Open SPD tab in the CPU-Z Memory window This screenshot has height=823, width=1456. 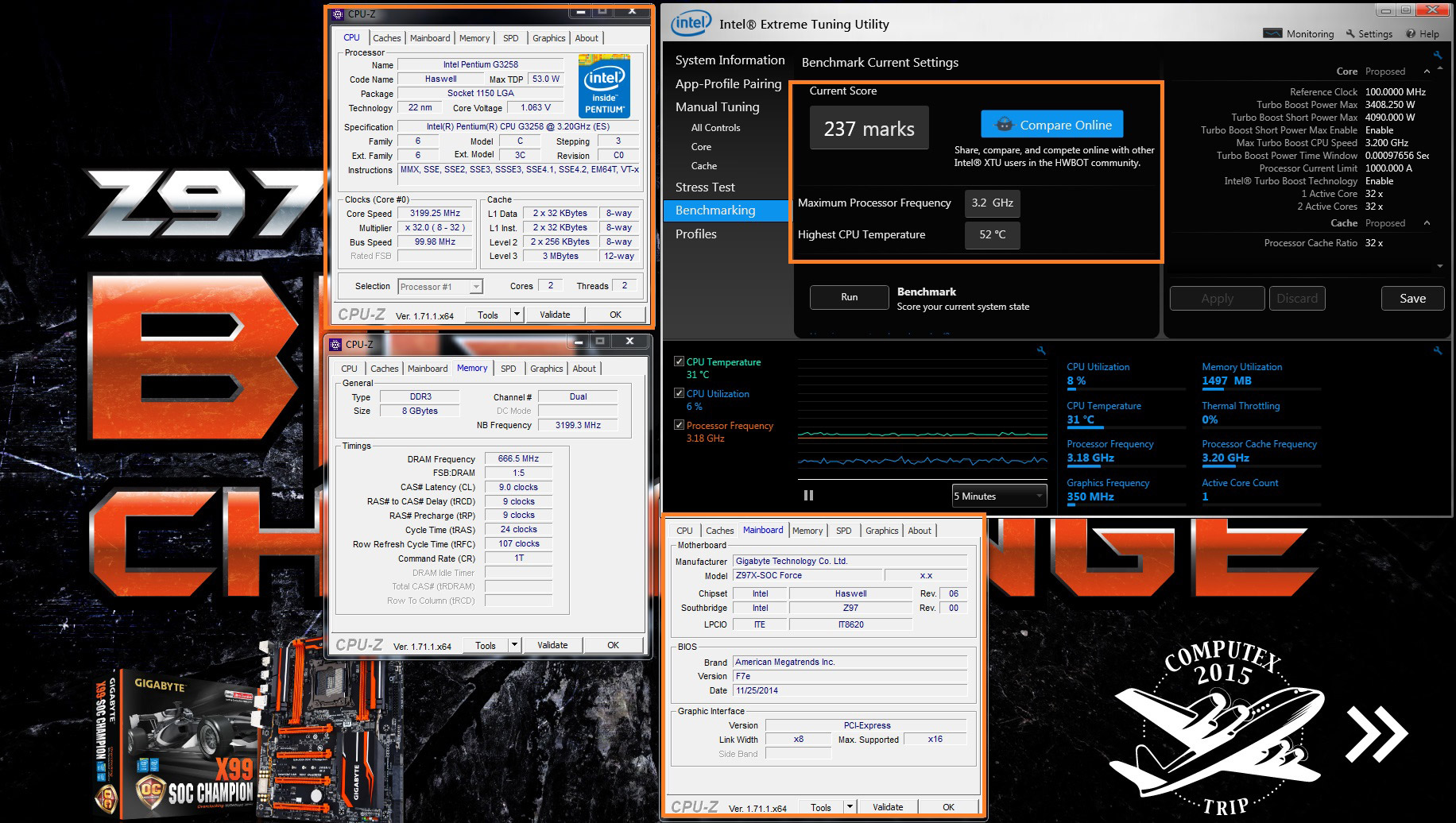pos(509,369)
